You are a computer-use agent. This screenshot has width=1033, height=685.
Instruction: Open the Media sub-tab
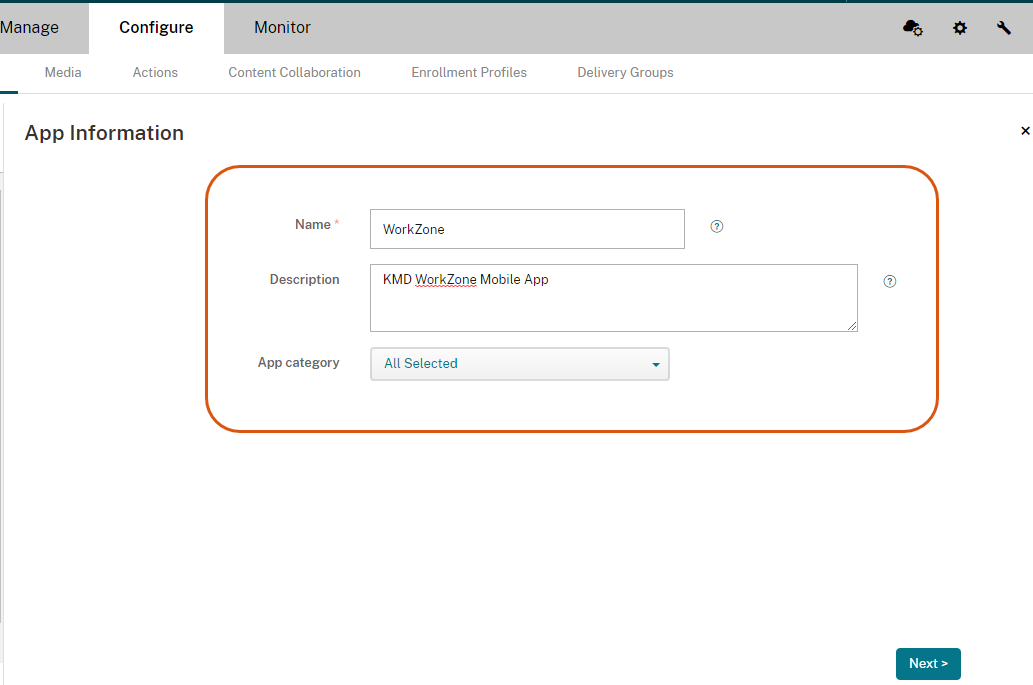click(x=63, y=72)
